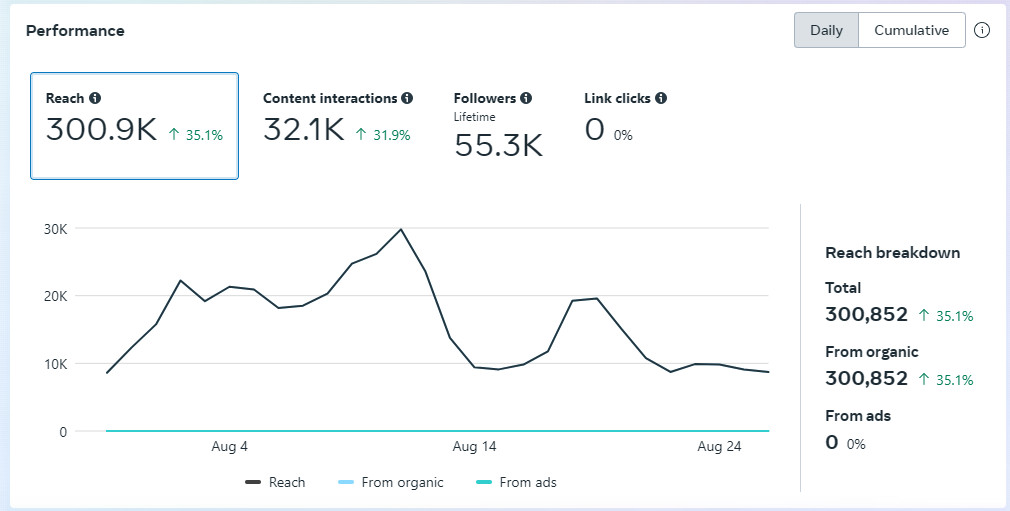
Task: Click the info icon beside Followers
Action: (x=526, y=98)
